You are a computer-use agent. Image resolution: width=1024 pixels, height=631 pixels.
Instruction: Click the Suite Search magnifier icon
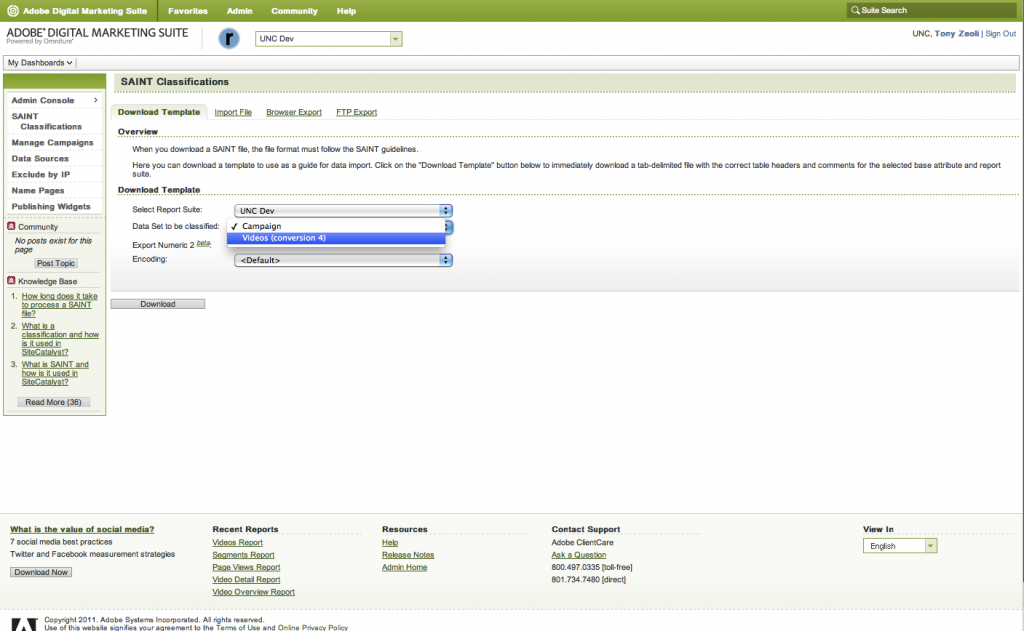[x=855, y=10]
